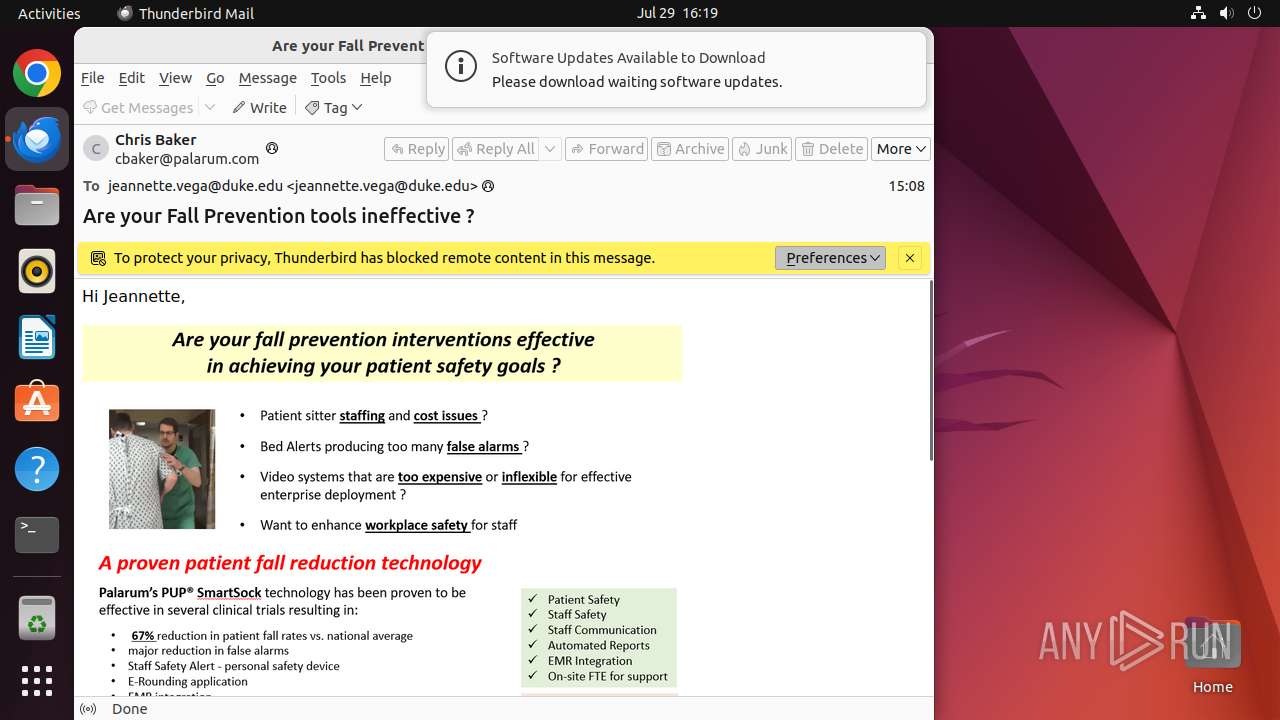Click Reply All button
This screenshot has width=1280, height=720.
pyautogui.click(x=496, y=149)
